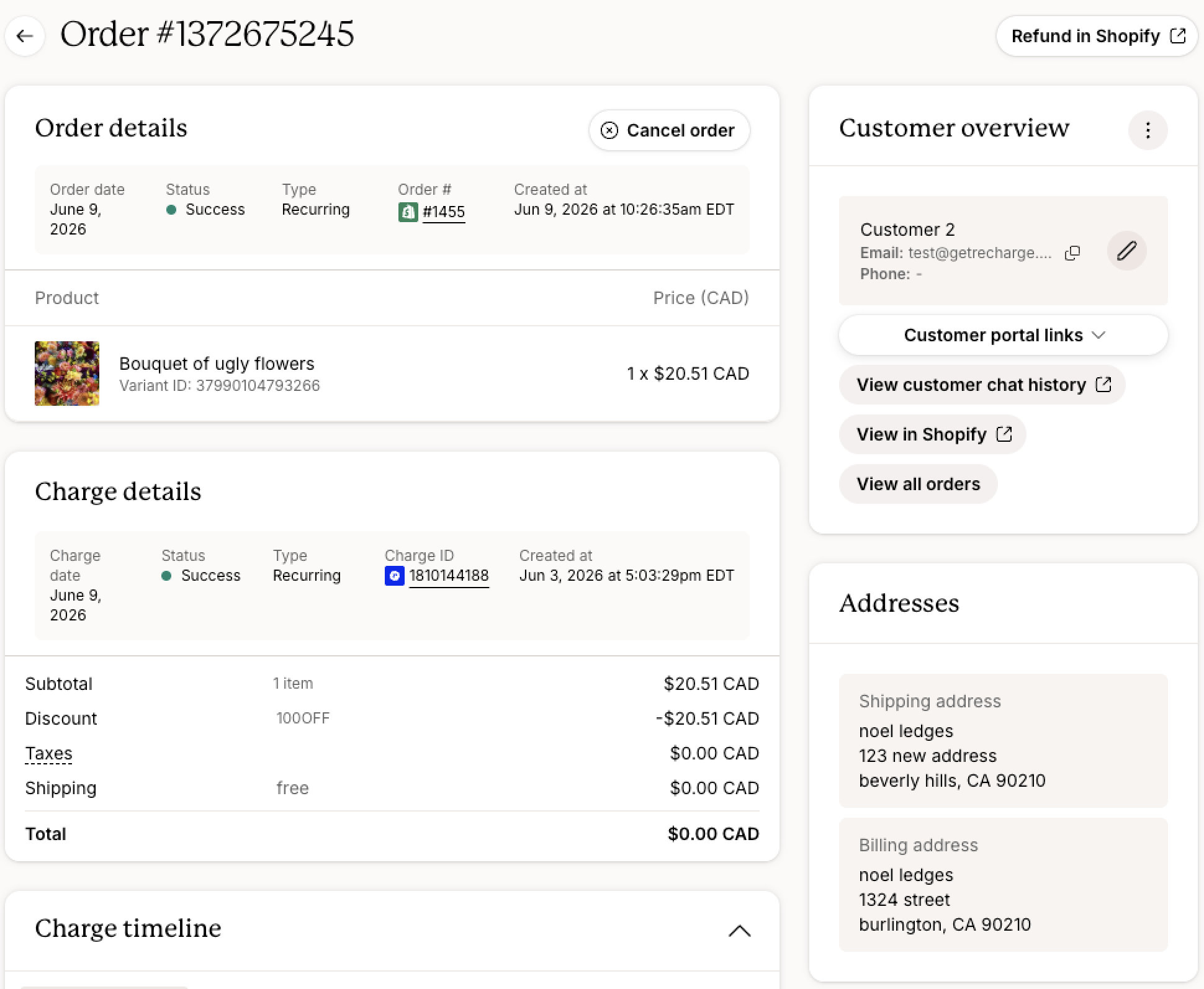Viewport: 1204px width, 989px height.
Task: Expand Customer portal links dropdown
Action: 1003,335
